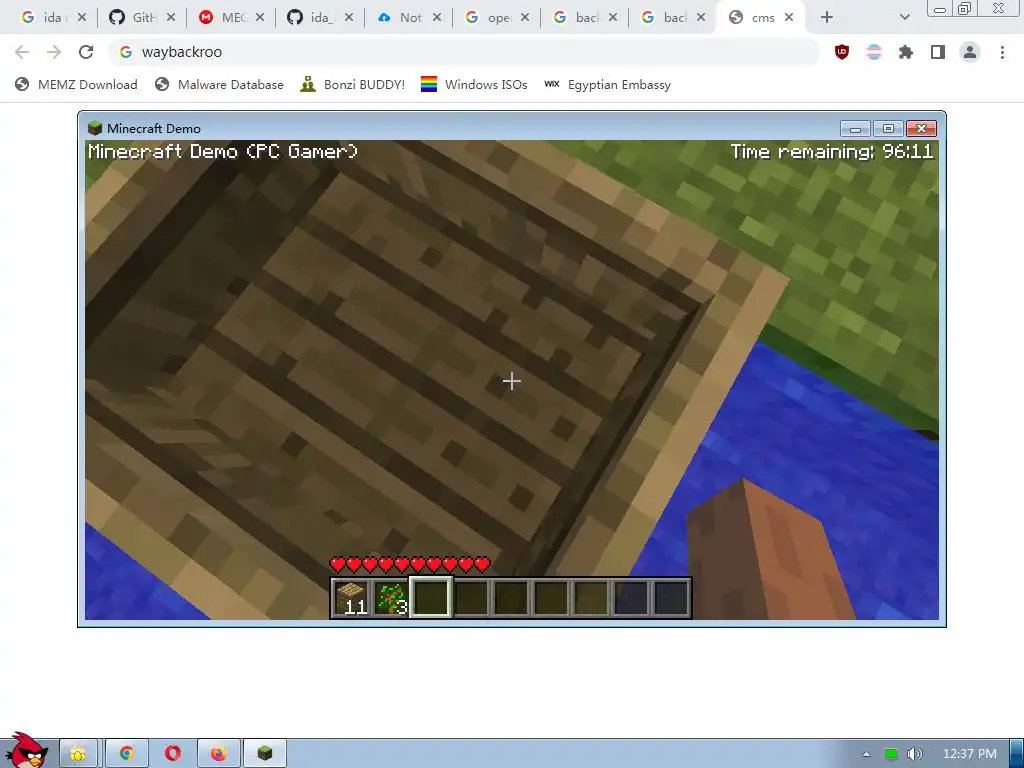The height and width of the screenshot is (768, 1024).
Task: Open the Opera taskbar icon
Action: (x=172, y=754)
